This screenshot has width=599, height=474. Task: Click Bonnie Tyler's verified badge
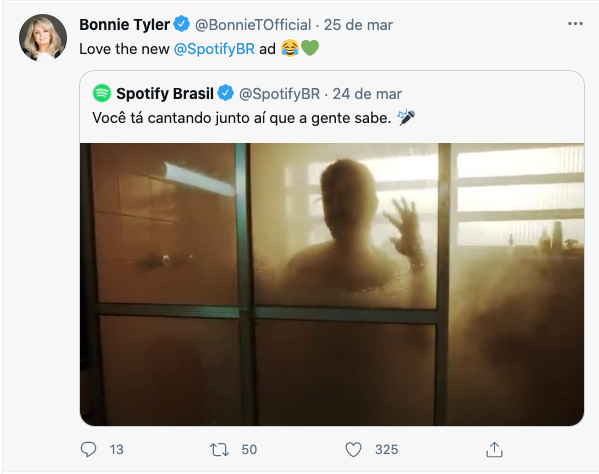pos(181,24)
